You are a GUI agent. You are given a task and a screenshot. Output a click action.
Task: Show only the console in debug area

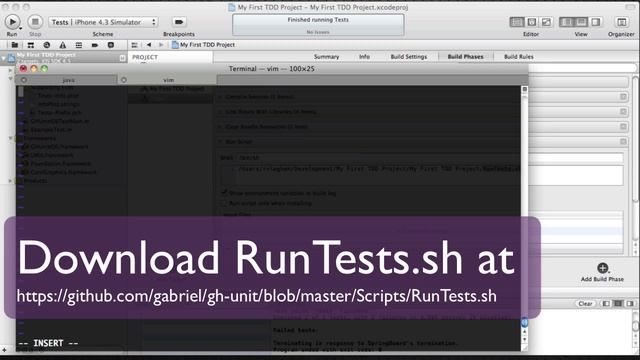coord(630,304)
